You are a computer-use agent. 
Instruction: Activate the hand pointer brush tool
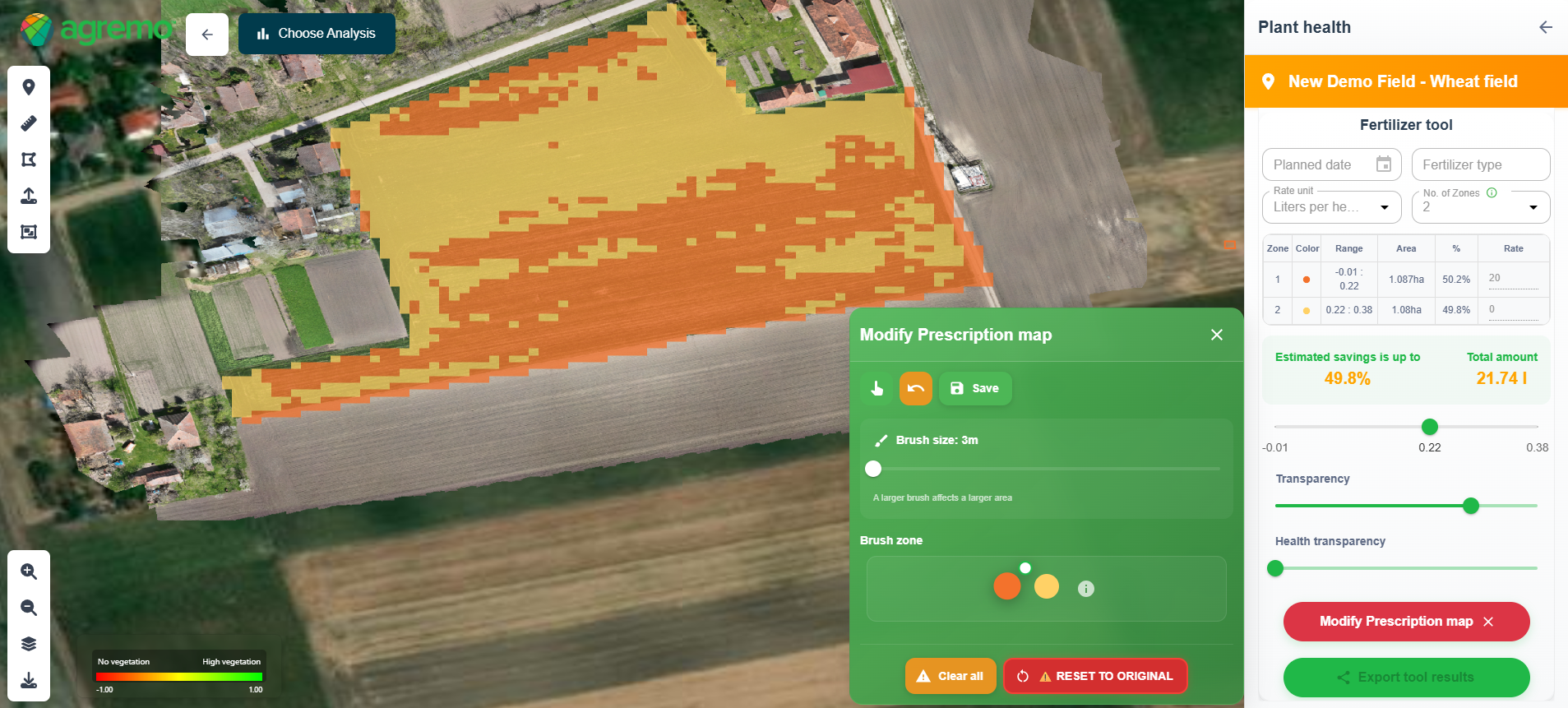click(x=877, y=388)
